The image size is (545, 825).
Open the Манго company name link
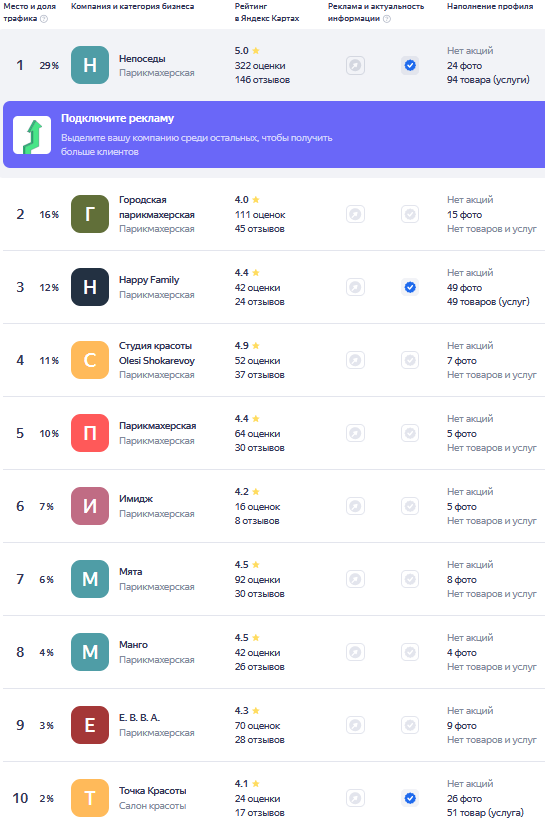(x=133, y=645)
